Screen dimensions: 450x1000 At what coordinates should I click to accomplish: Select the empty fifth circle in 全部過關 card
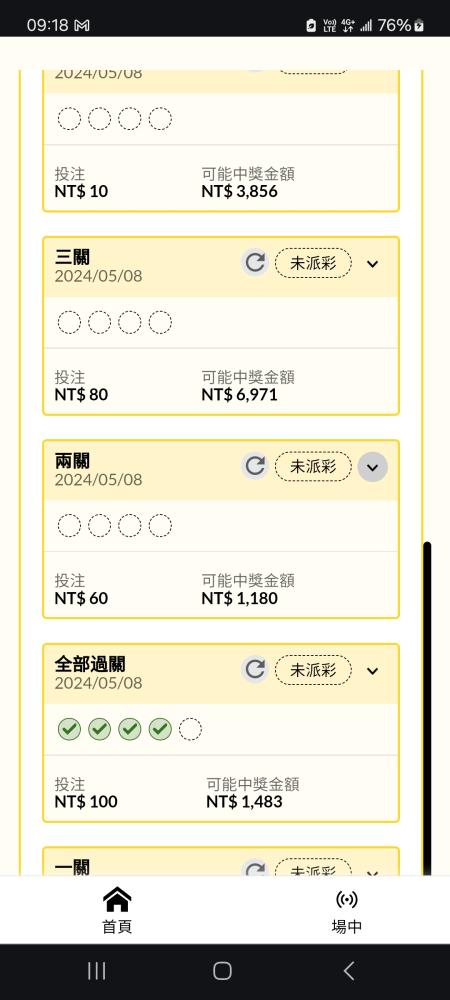pos(190,729)
